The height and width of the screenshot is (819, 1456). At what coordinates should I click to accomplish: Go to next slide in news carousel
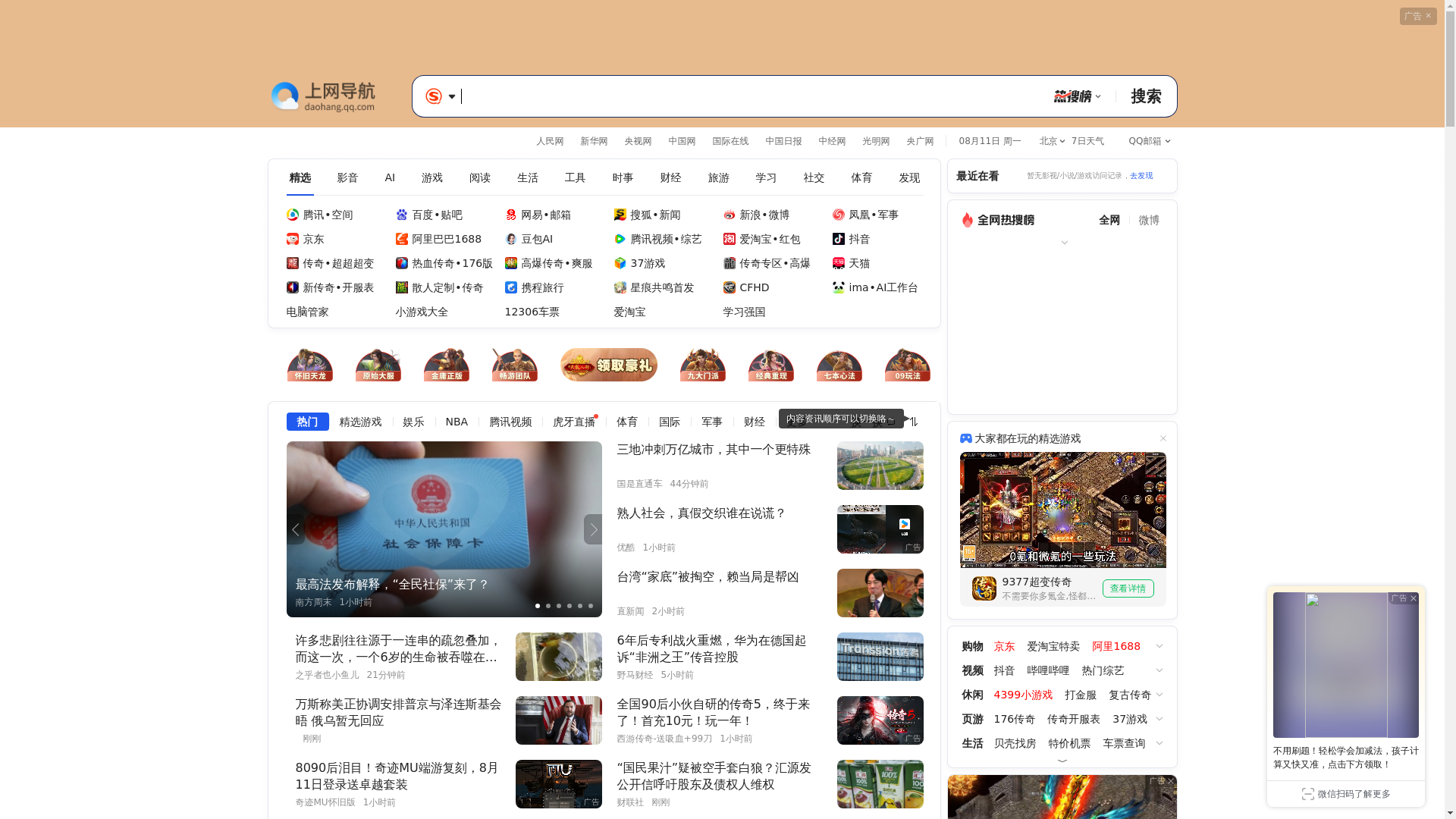pyautogui.click(x=593, y=529)
